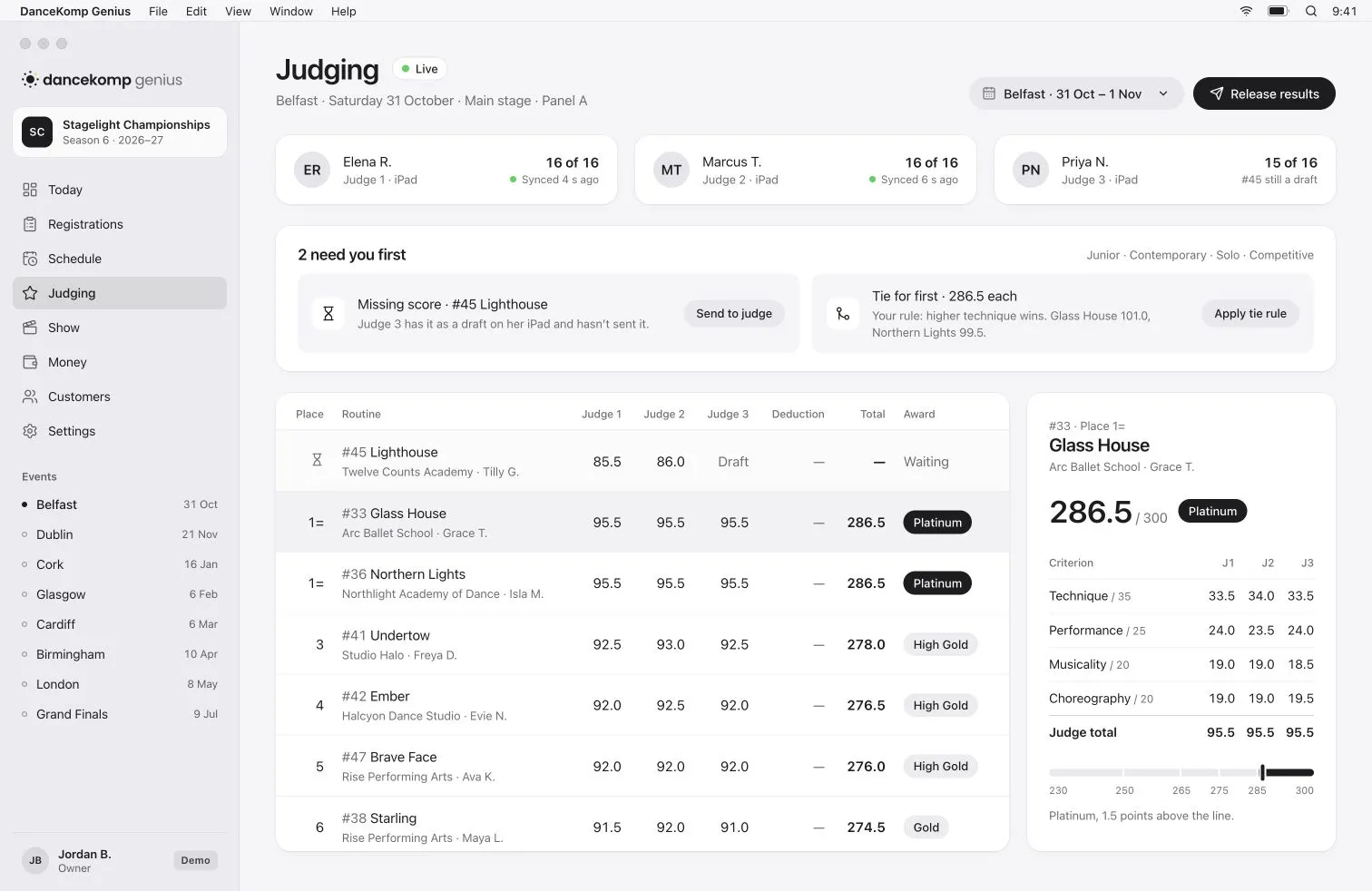This screenshot has width=1372, height=891.
Task: Click the tie-rule branch icon
Action: click(843, 314)
